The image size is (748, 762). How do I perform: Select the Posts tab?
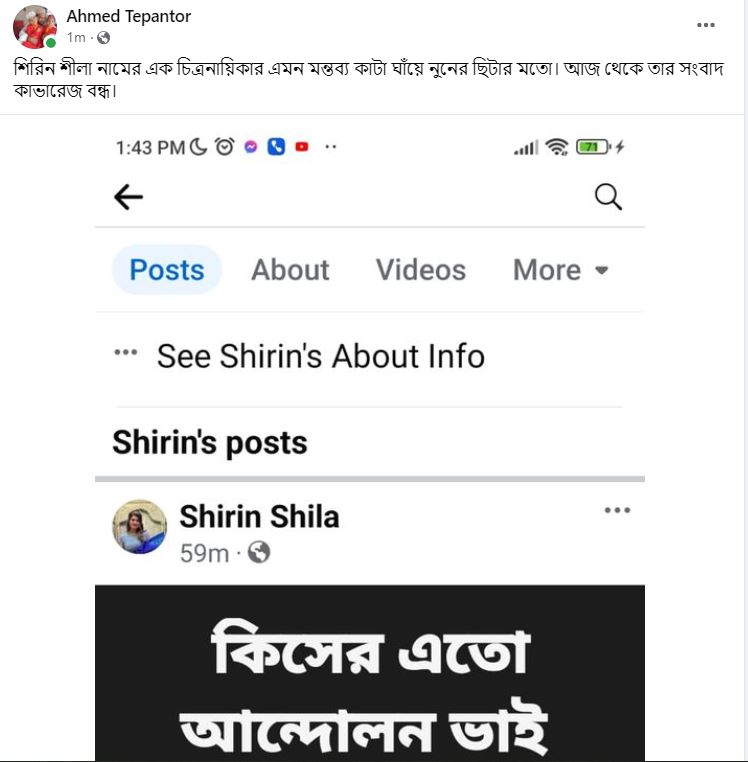tap(167, 270)
